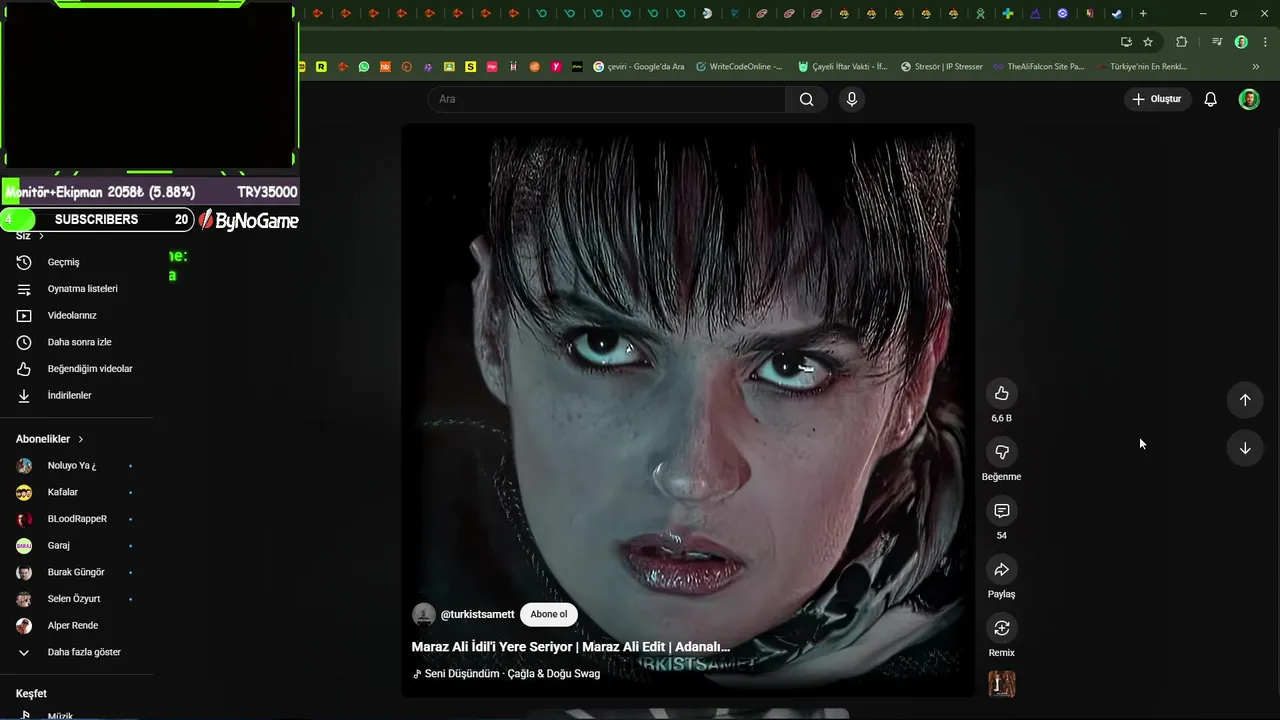Focus the Ara search field
The image size is (1280, 720).
click(x=607, y=99)
